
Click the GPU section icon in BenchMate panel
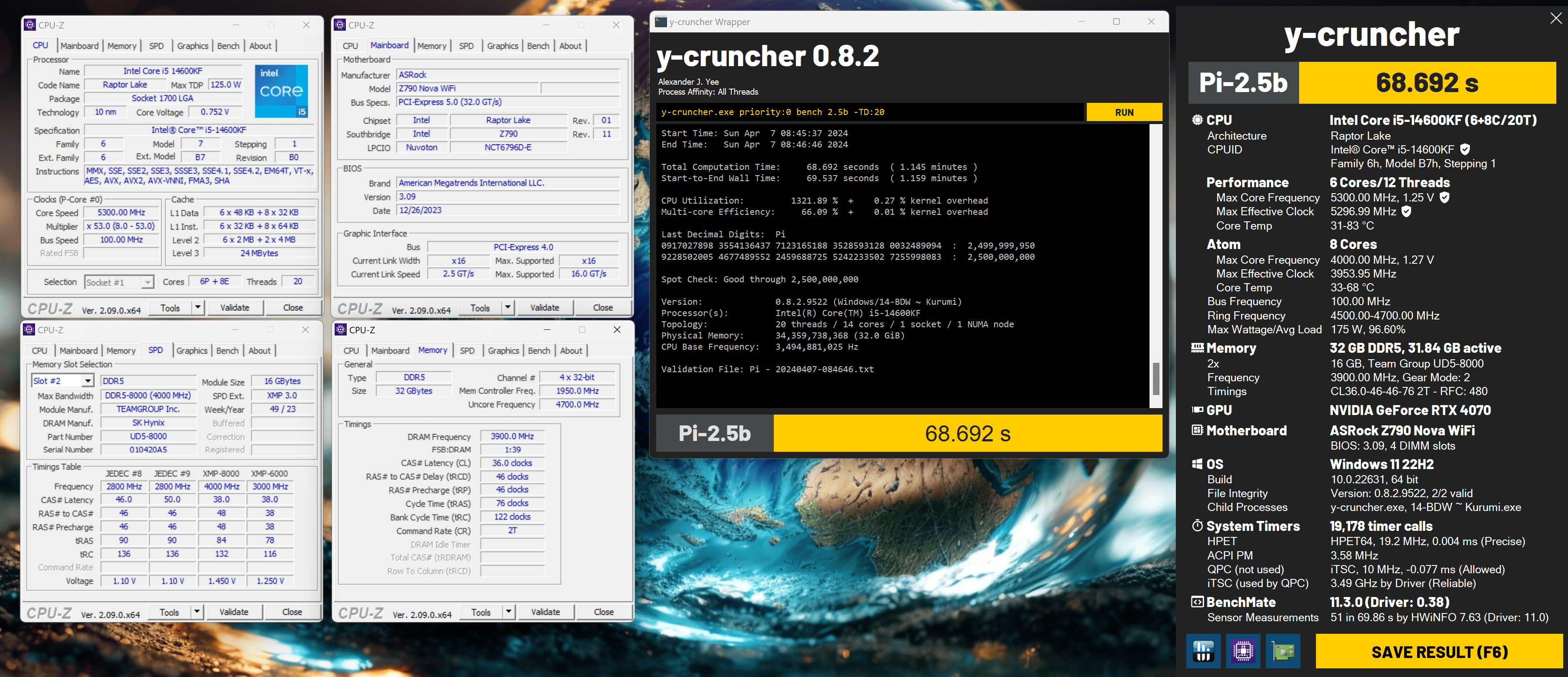[1198, 410]
